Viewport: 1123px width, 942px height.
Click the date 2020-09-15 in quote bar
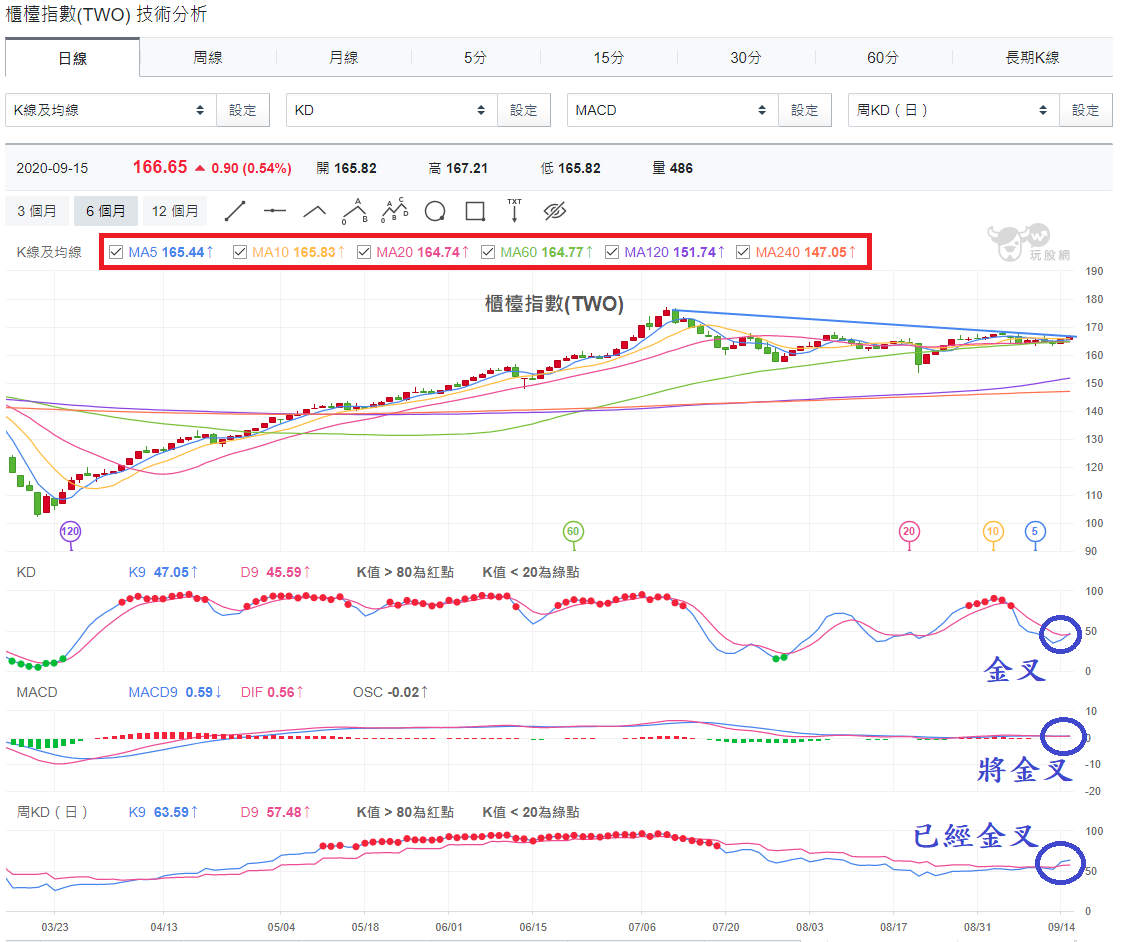point(52,168)
